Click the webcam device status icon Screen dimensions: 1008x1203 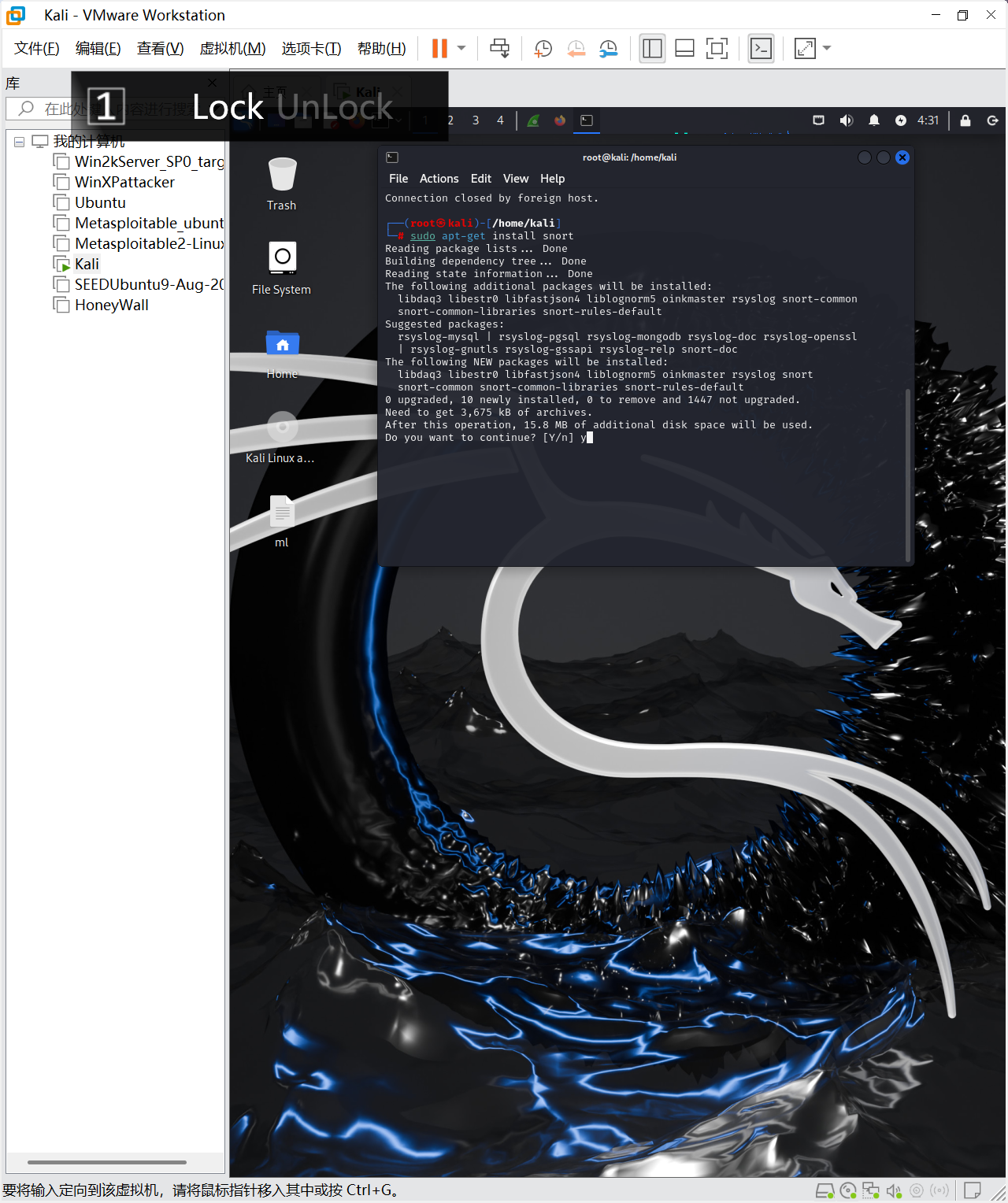(917, 1190)
